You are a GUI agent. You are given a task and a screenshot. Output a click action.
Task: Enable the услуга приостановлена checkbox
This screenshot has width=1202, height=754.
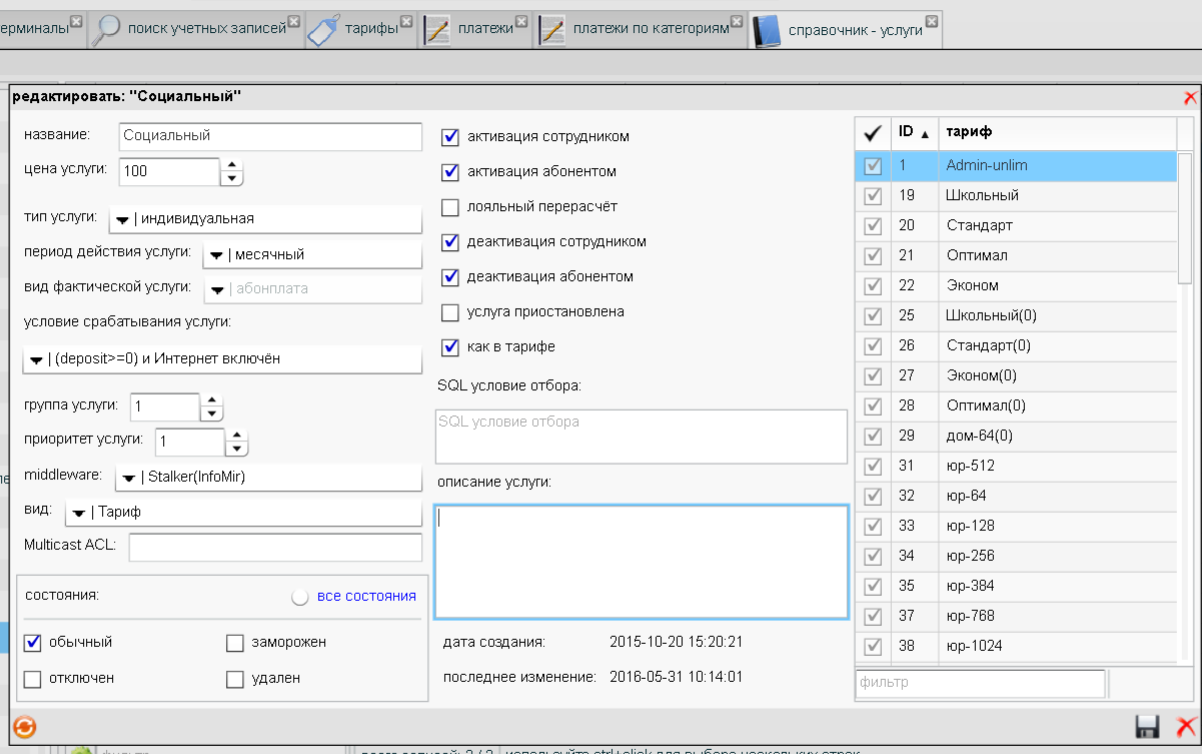(450, 312)
